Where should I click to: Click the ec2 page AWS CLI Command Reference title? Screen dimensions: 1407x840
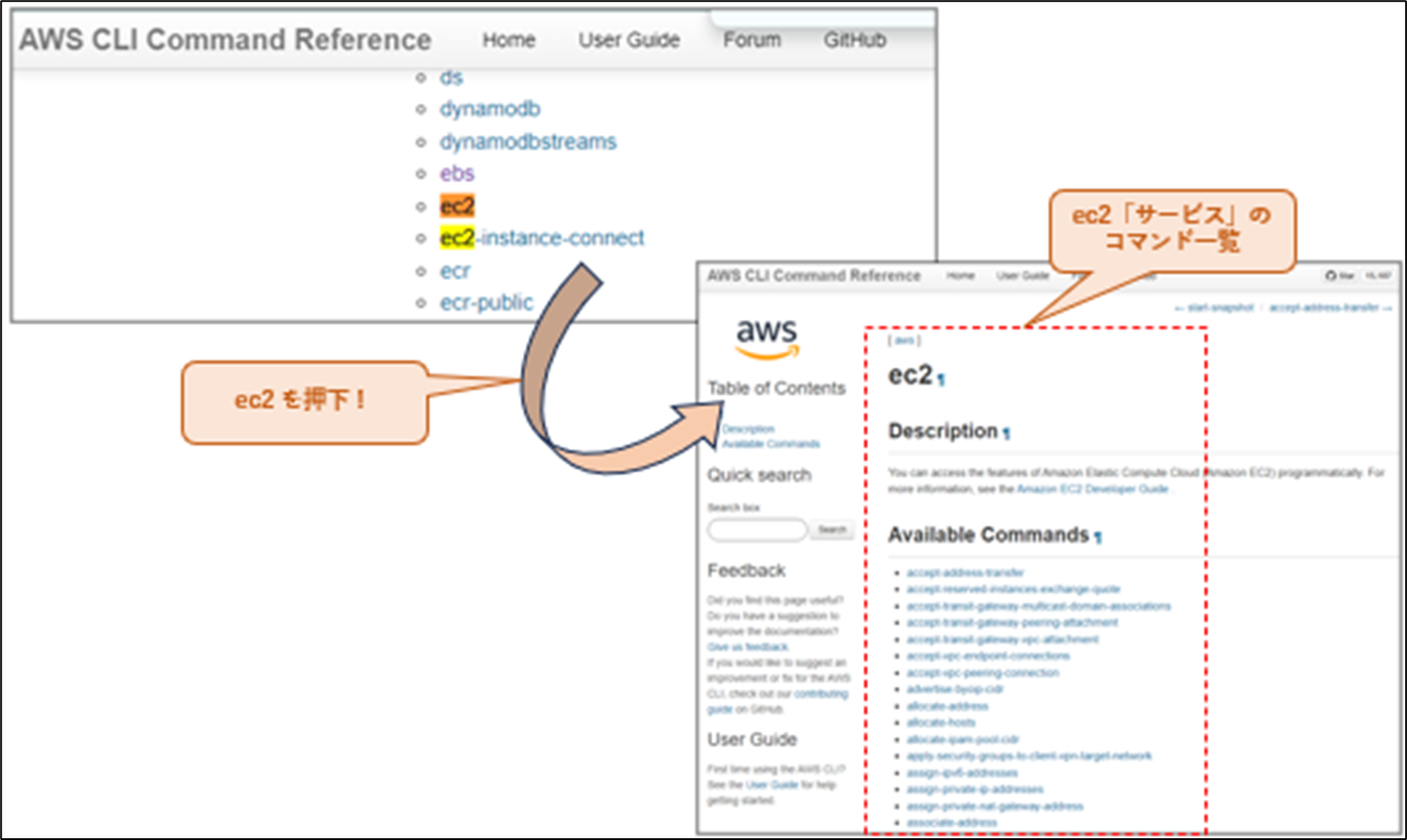[x=813, y=276]
